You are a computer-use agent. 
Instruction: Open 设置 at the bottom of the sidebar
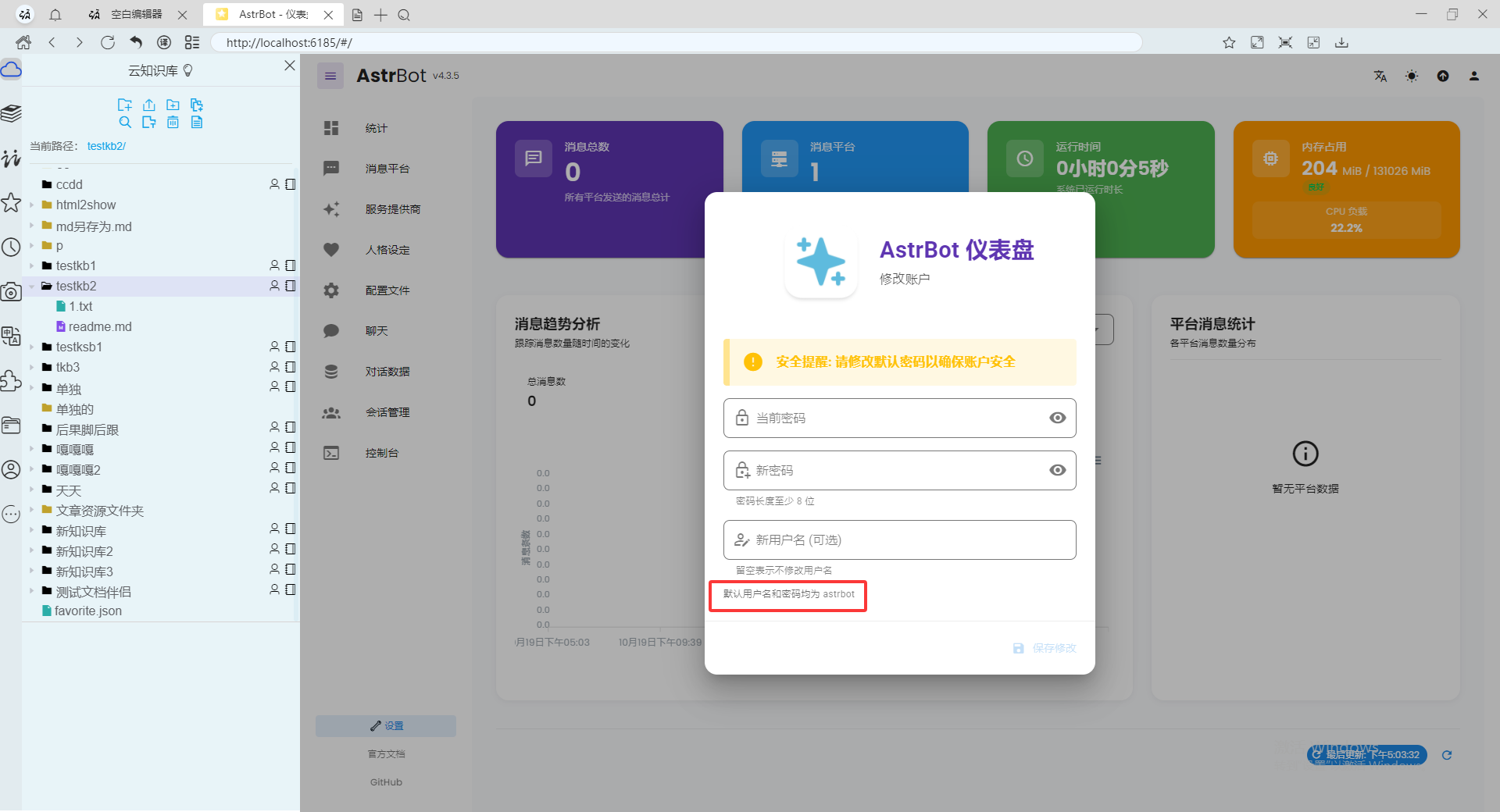[x=385, y=725]
